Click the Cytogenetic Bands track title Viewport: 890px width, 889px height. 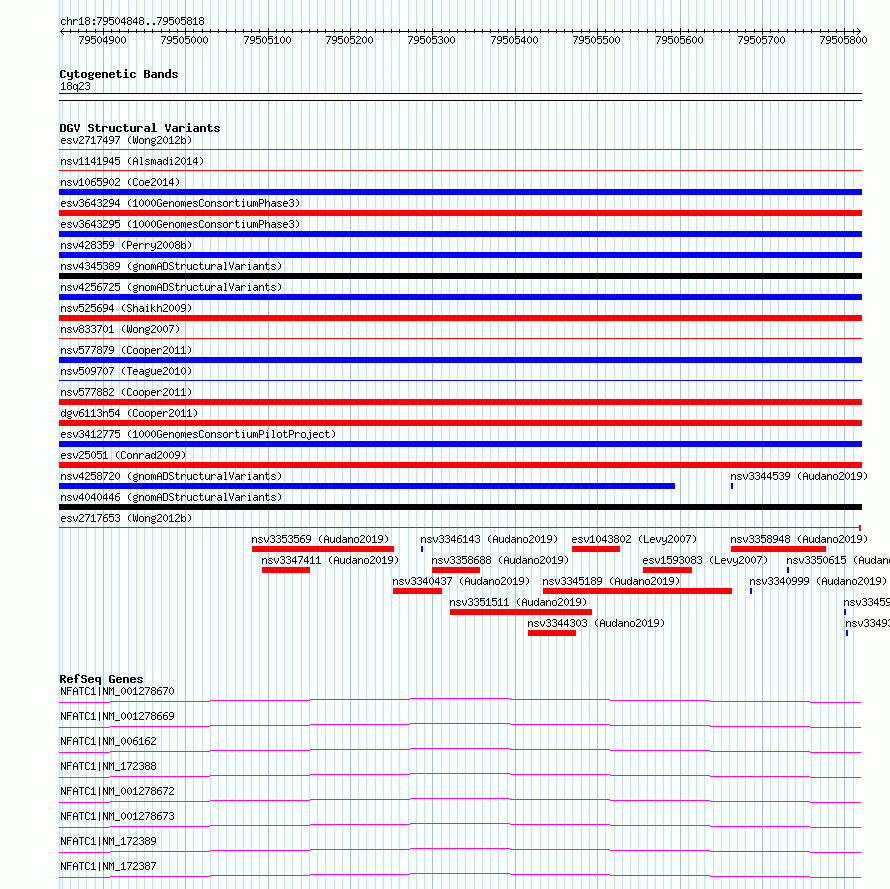[x=119, y=74]
